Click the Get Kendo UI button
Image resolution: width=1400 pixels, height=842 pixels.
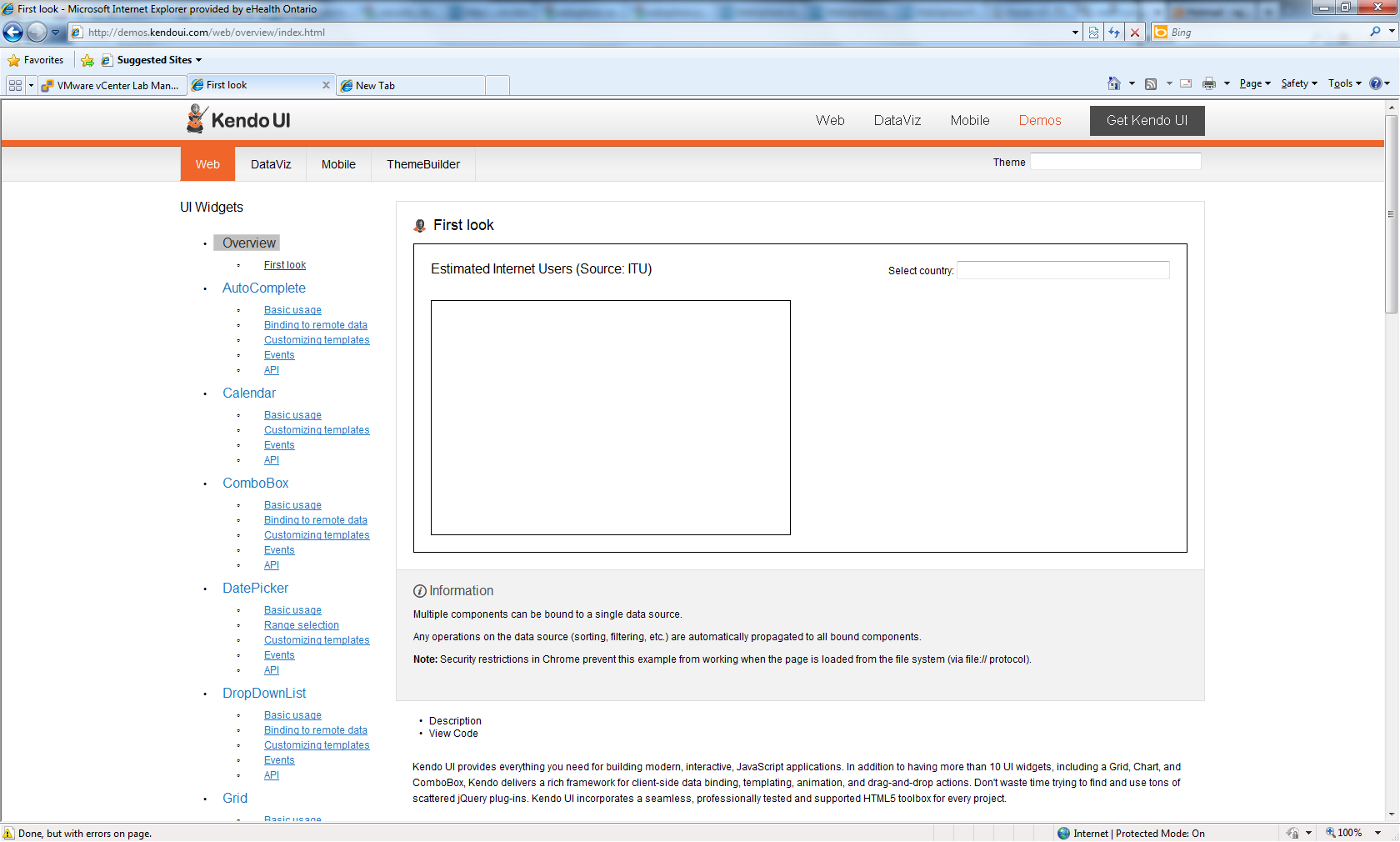pos(1147,120)
